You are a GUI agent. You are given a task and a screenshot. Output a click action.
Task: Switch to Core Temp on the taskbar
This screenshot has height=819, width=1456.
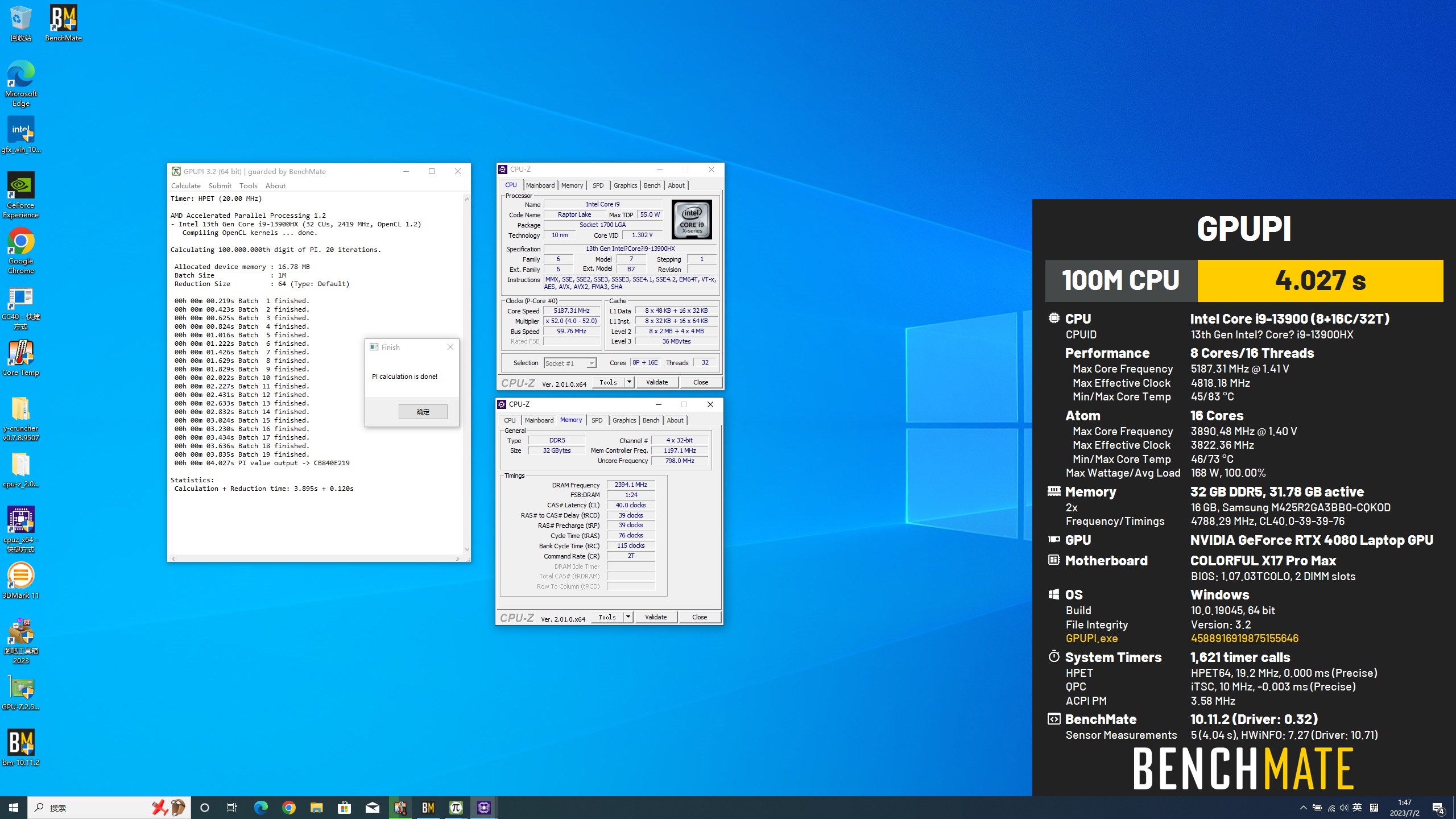pyautogui.click(x=400, y=808)
